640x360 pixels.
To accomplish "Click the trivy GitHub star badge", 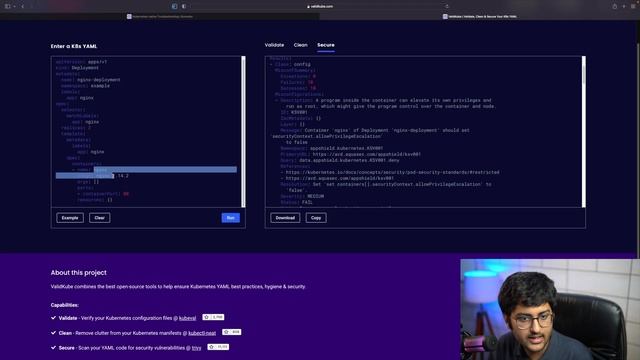I will (x=218, y=347).
